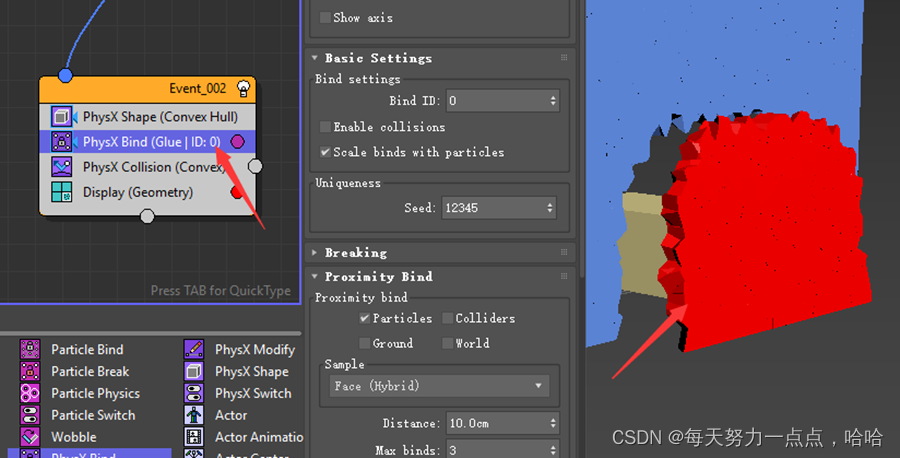Click the purple output connector of PhysX Bind

pos(237,142)
